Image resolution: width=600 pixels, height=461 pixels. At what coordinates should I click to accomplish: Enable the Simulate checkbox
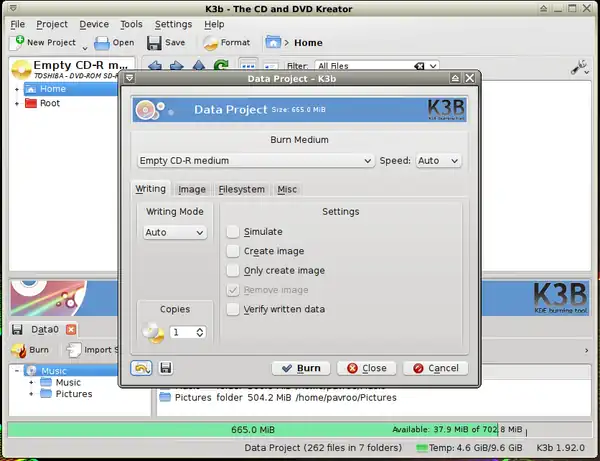coord(233,232)
